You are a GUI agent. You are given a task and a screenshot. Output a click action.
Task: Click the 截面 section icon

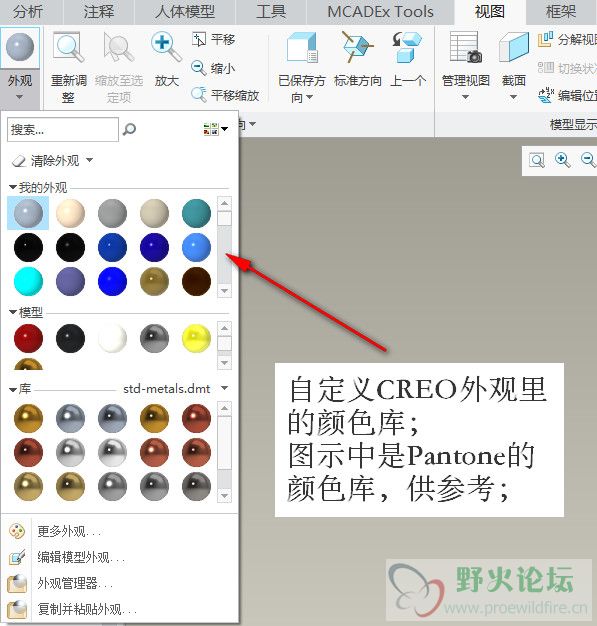coord(514,48)
